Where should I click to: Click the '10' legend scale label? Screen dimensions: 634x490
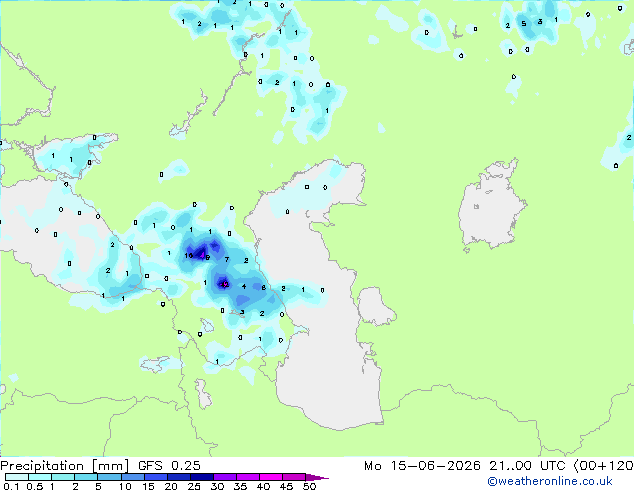coord(125,486)
